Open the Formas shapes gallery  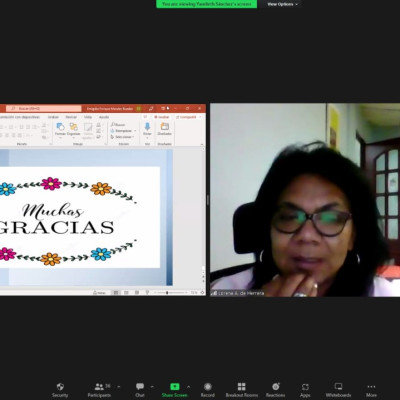(x=60, y=129)
